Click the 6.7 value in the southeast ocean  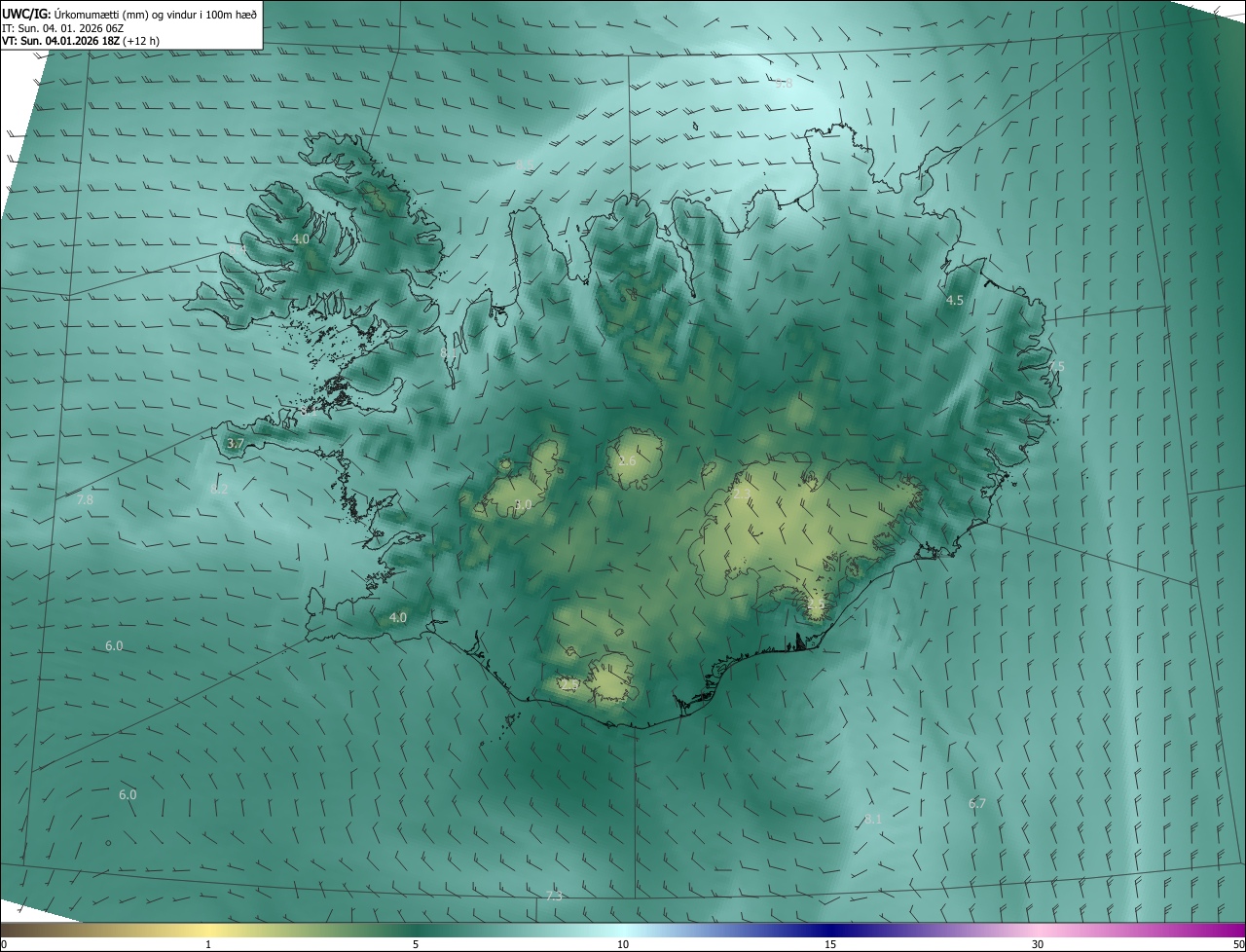(977, 803)
